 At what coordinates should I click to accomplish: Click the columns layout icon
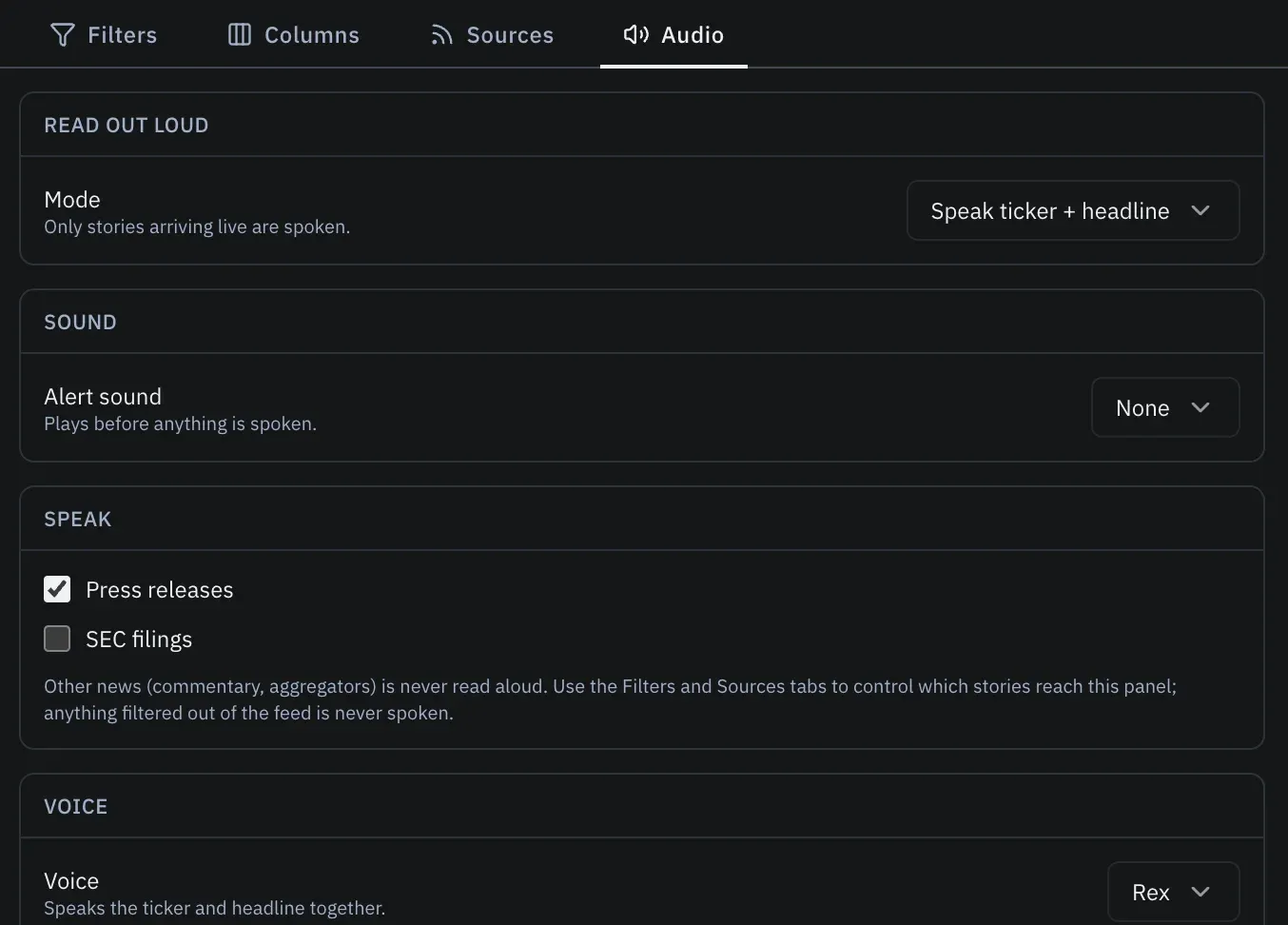[x=240, y=35]
